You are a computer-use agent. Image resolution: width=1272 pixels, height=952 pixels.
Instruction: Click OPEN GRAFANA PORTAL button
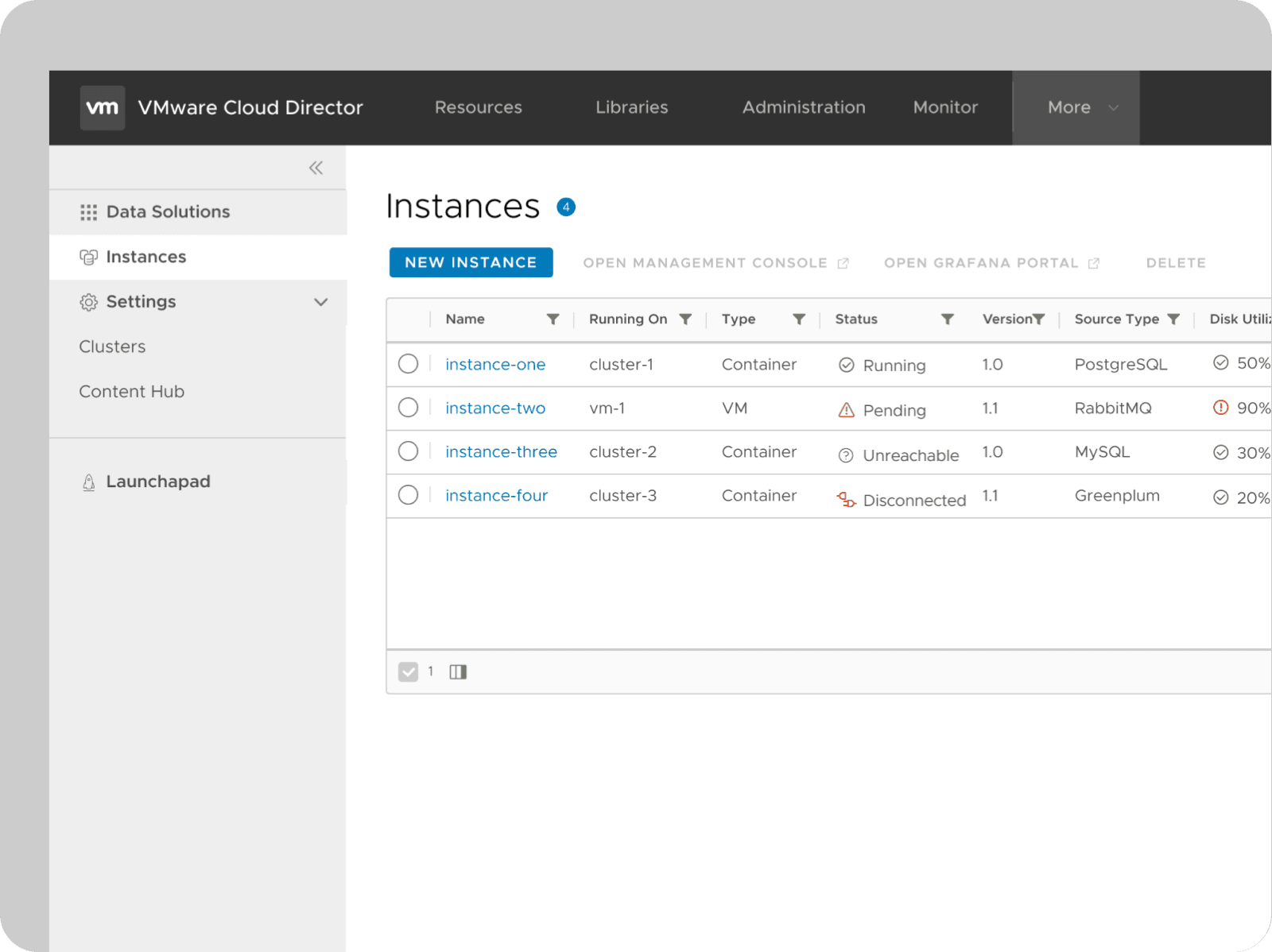[x=992, y=263]
